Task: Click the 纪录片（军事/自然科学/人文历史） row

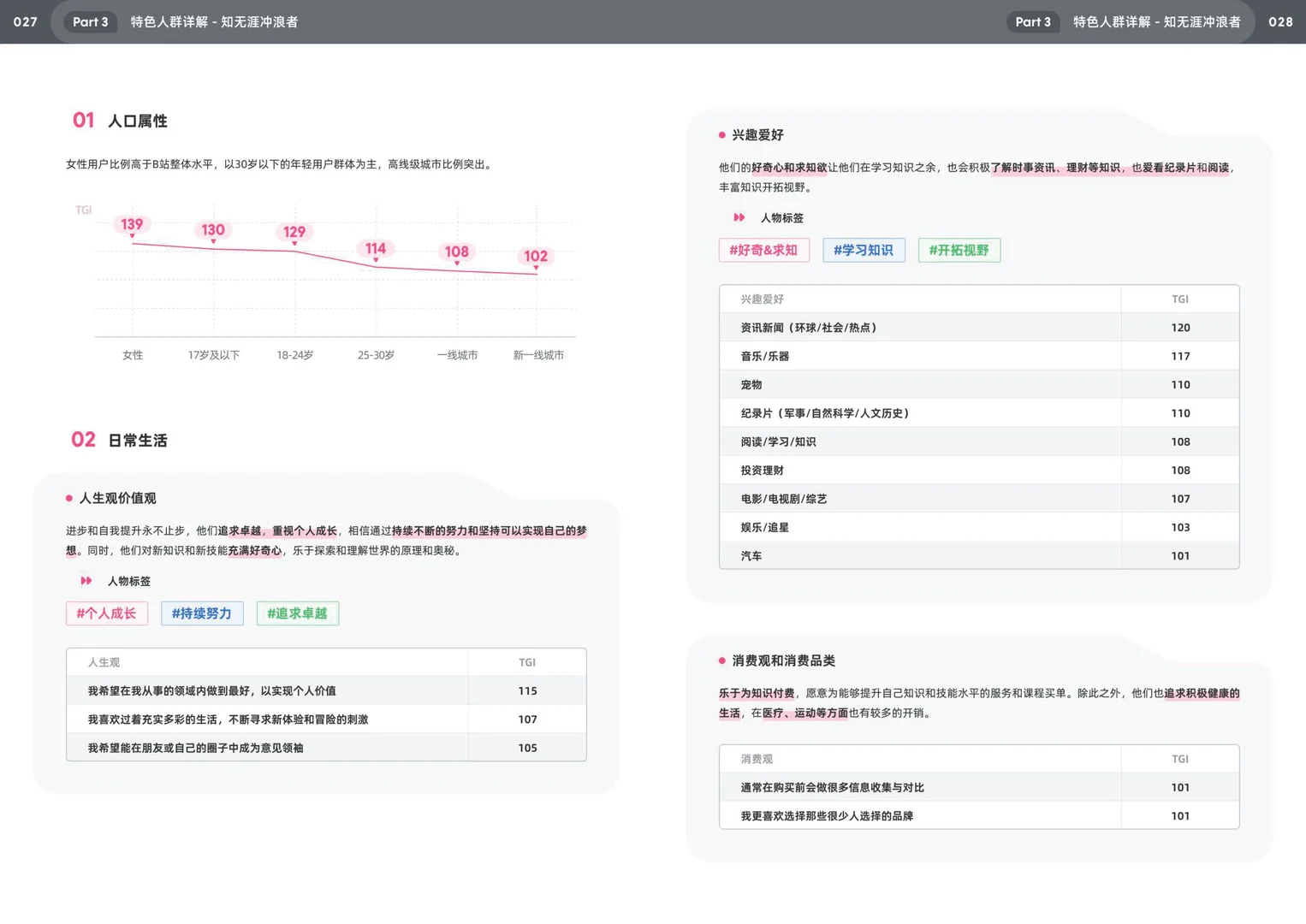Action: (979, 413)
